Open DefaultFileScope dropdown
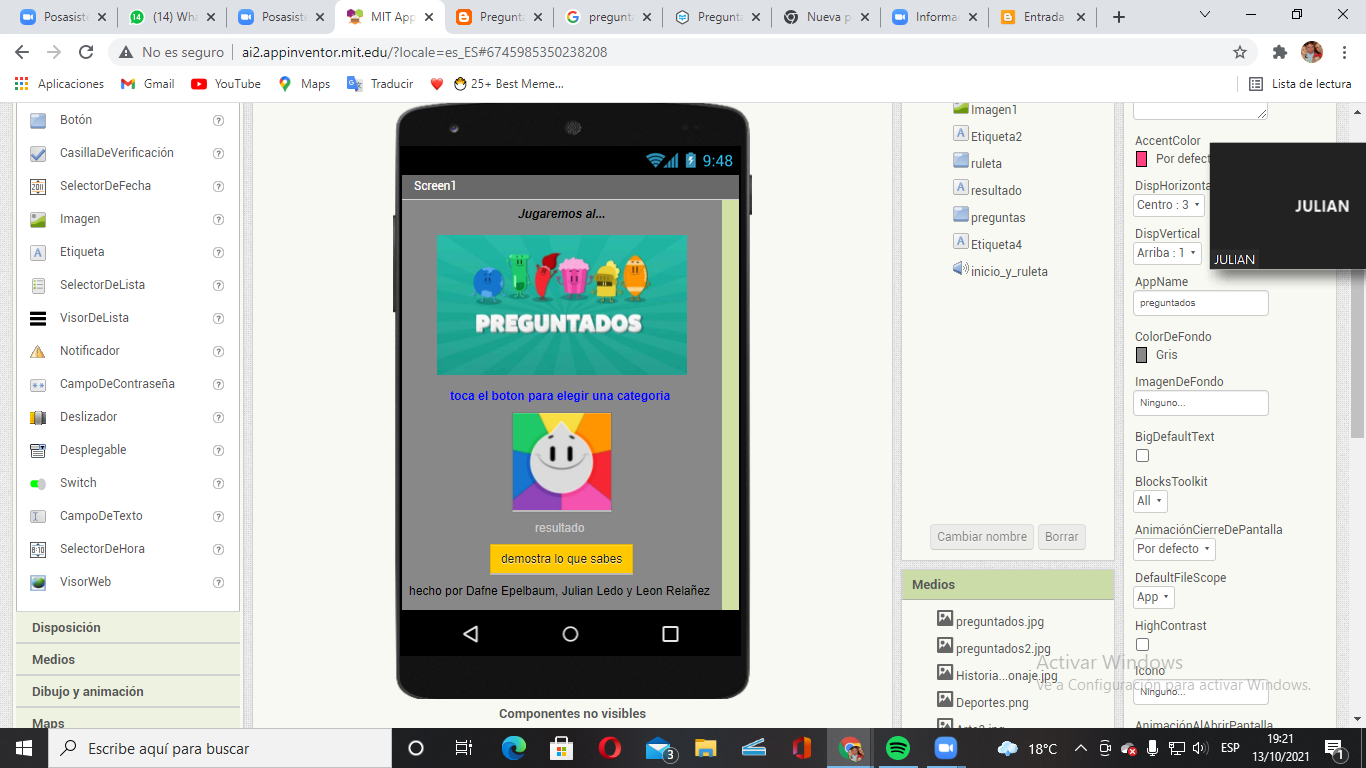The height and width of the screenshot is (768, 1366). coord(1153,597)
